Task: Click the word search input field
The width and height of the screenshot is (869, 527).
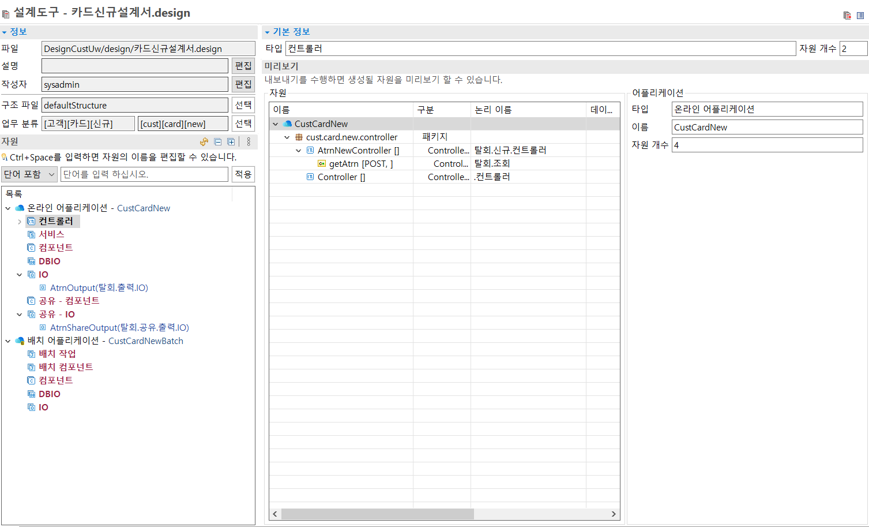Action: [x=144, y=175]
